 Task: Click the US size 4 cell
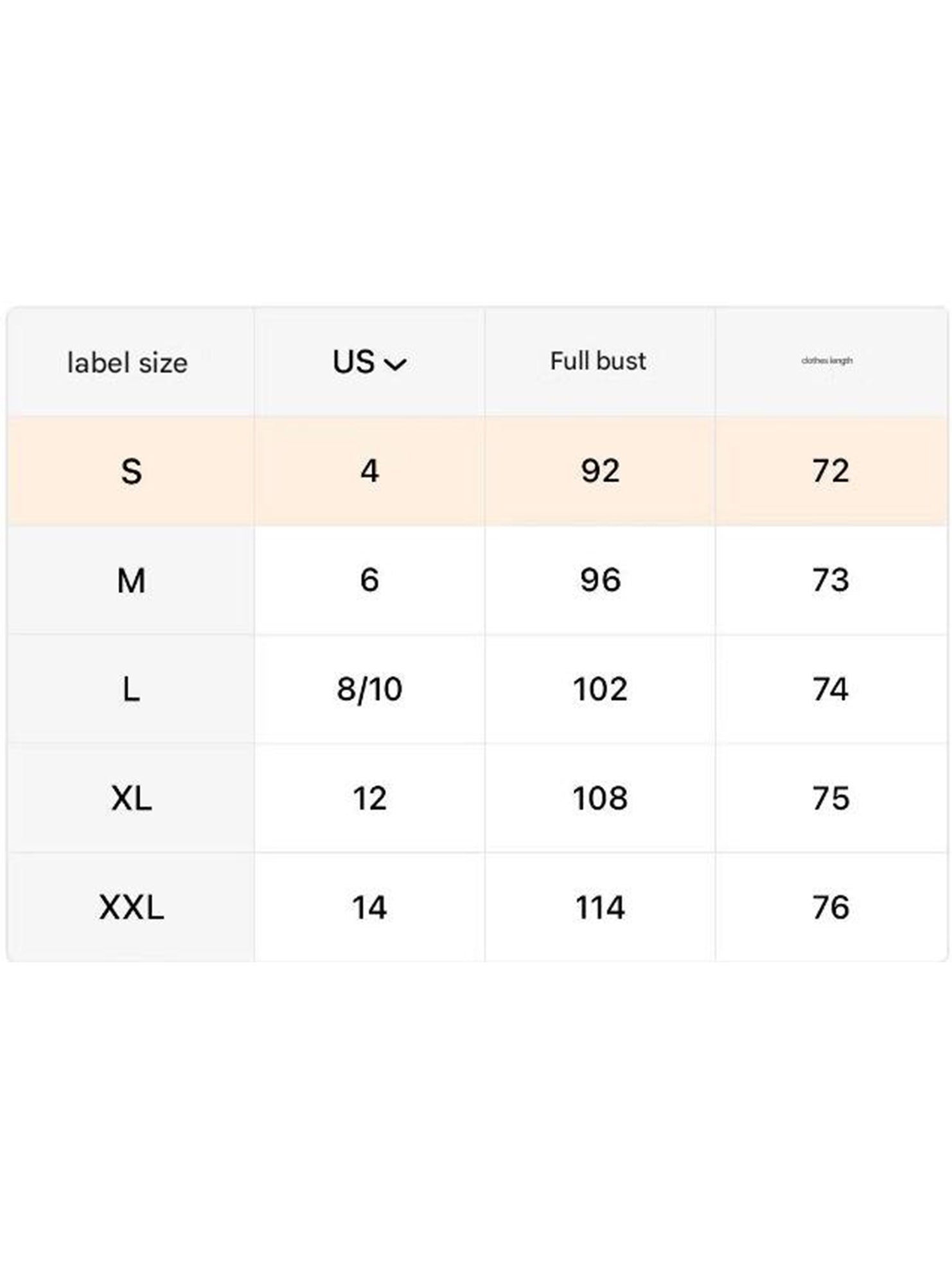coord(369,471)
